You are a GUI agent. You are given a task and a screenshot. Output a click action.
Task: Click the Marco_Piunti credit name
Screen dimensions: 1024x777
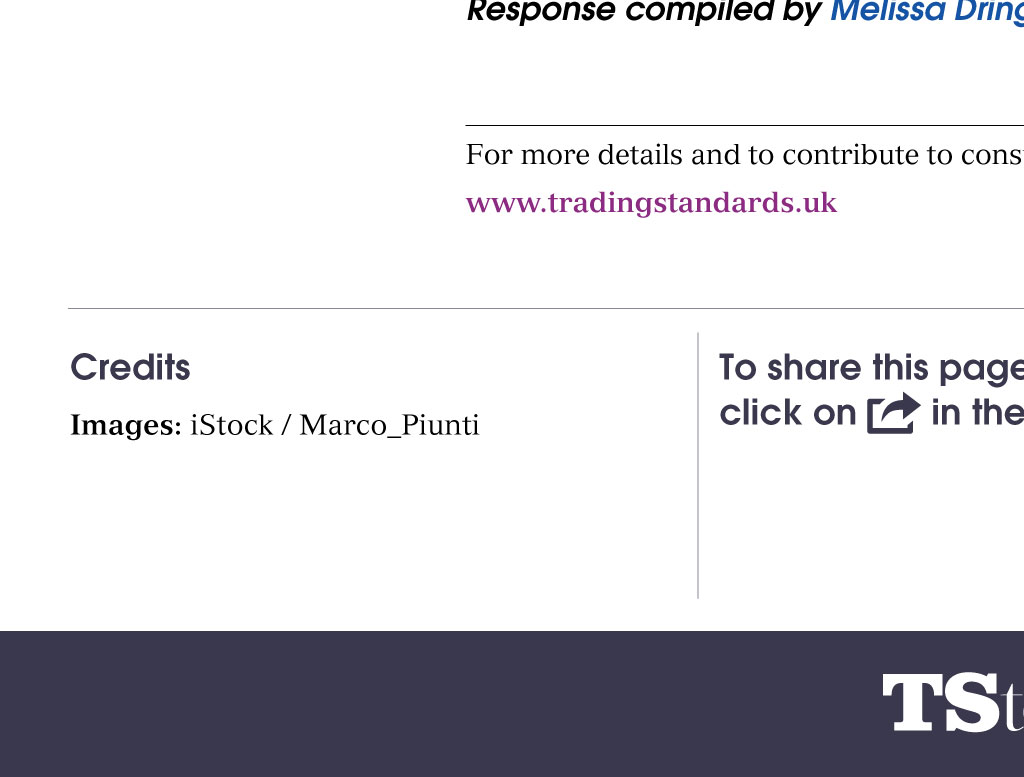point(389,426)
